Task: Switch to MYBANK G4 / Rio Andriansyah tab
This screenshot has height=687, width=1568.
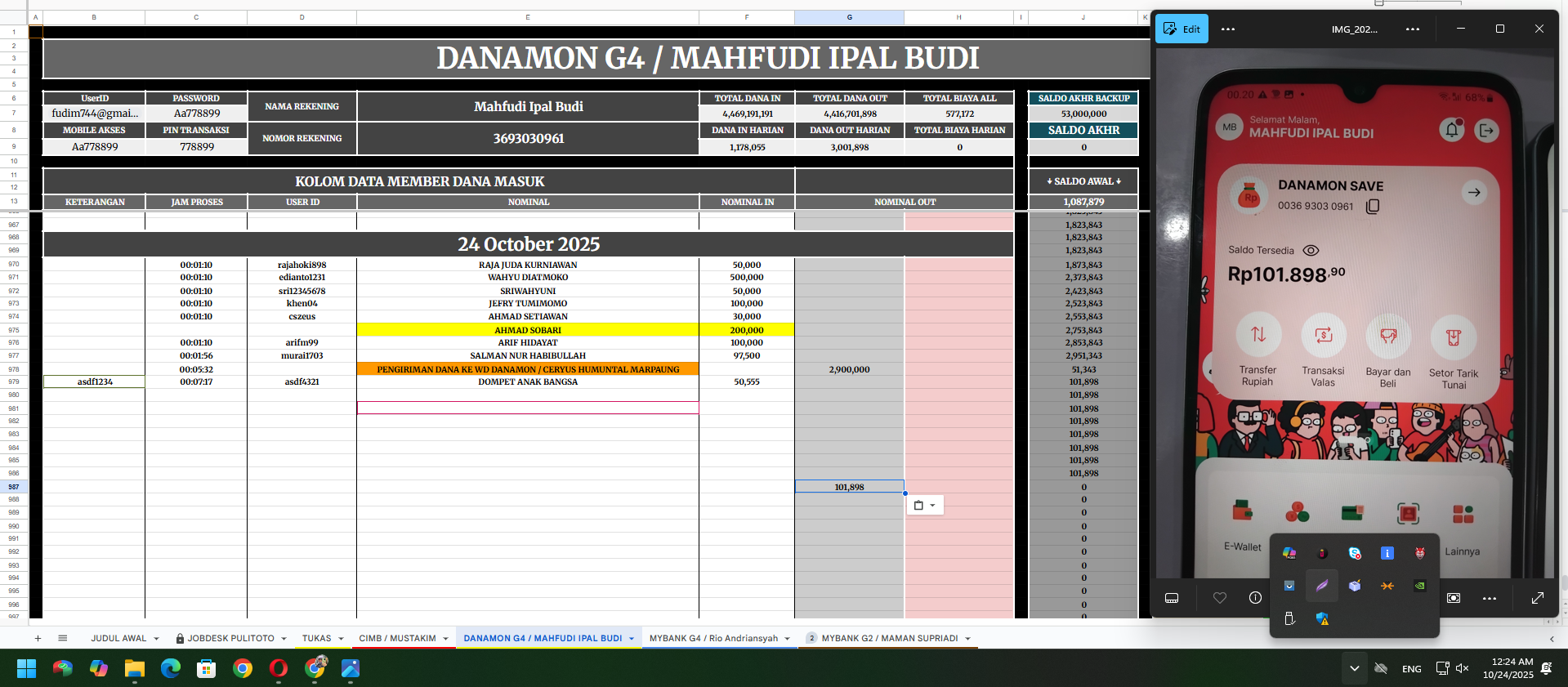Action: (x=713, y=638)
